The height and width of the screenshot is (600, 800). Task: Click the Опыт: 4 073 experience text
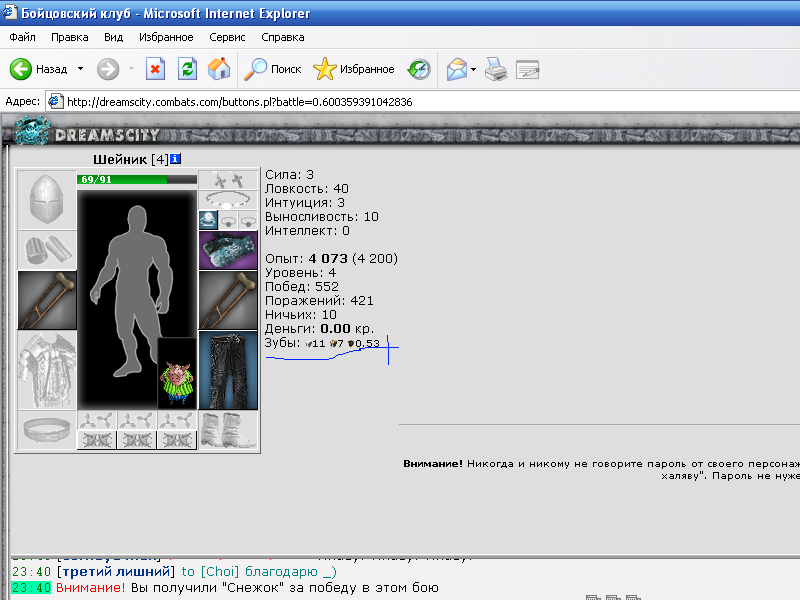tap(306, 259)
